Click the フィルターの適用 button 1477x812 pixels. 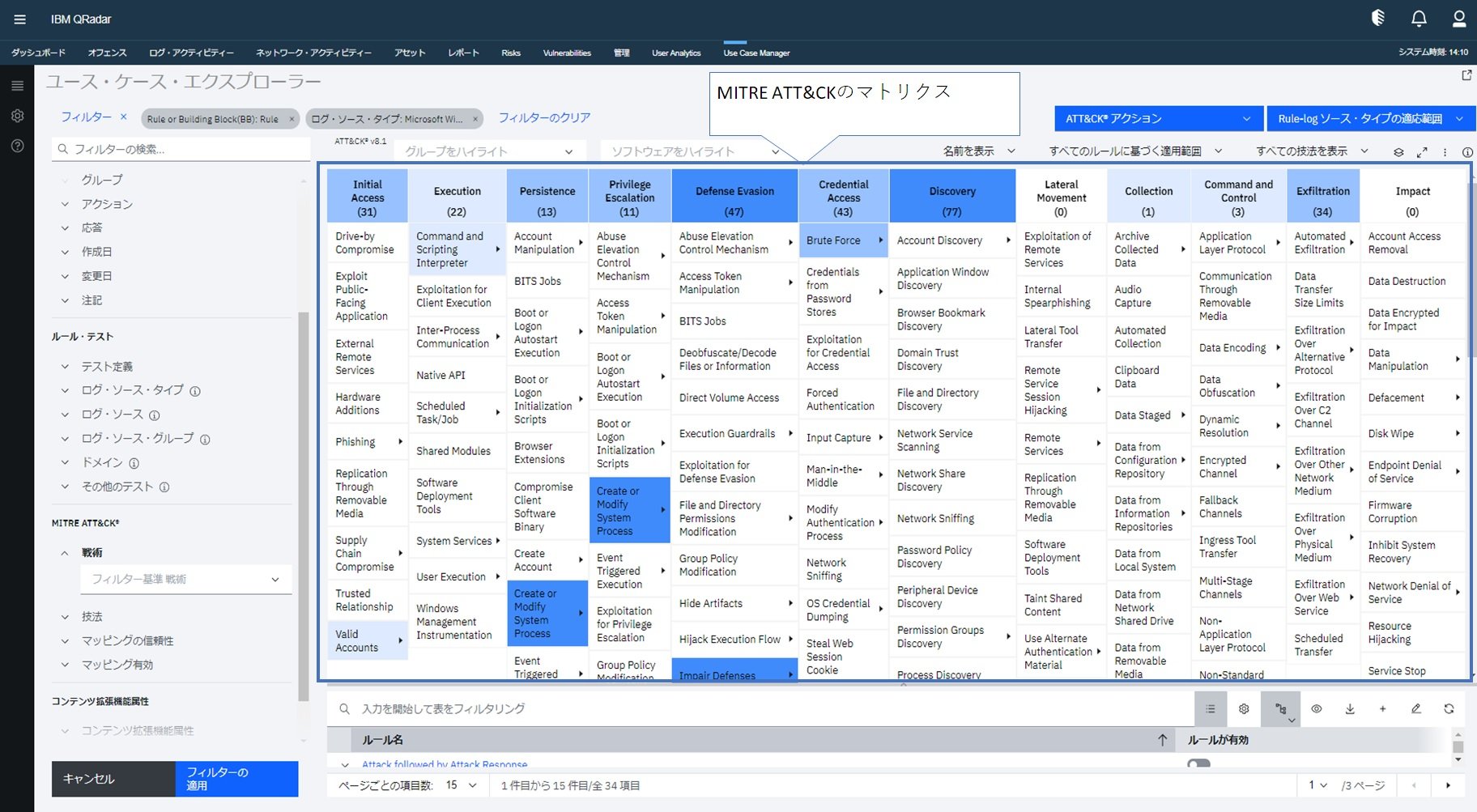click(237, 779)
